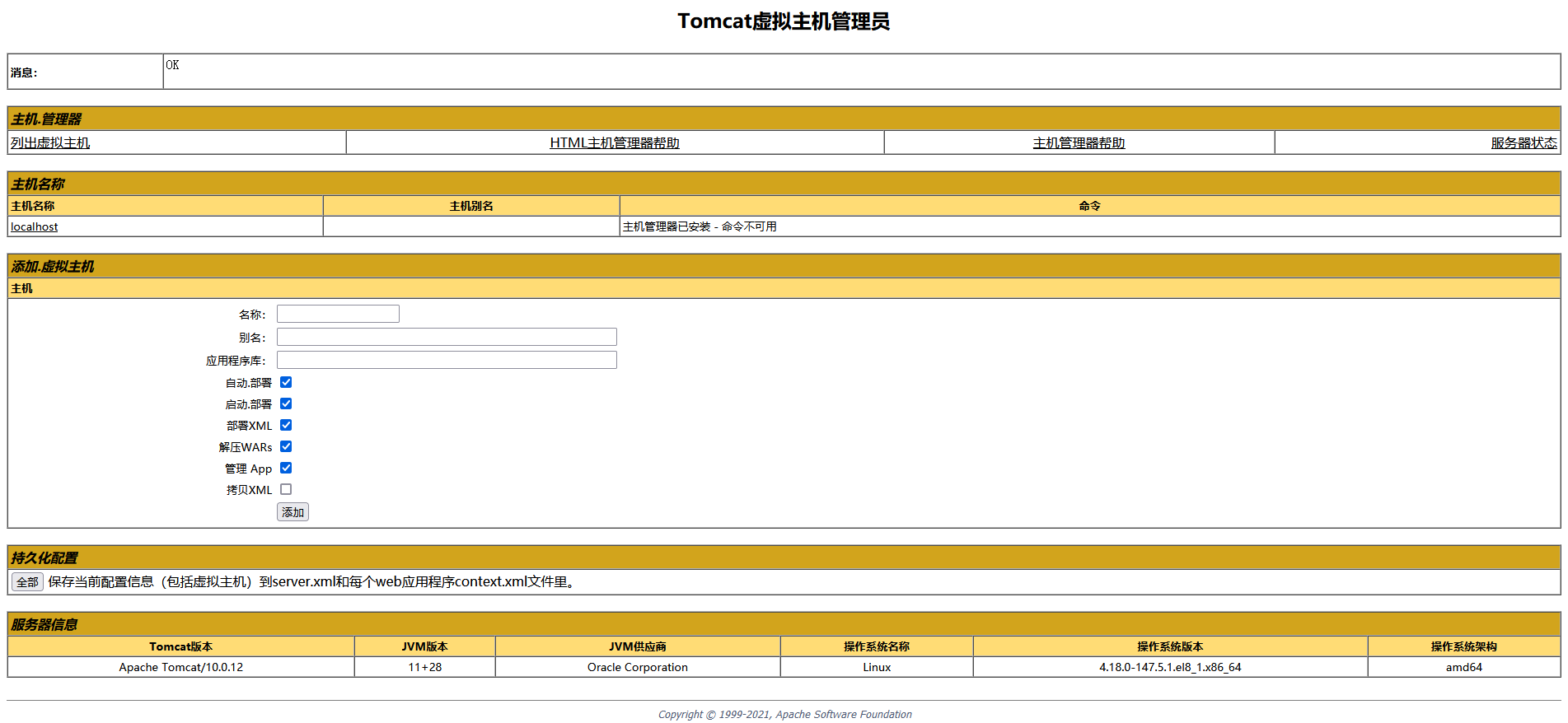Image resolution: width=1568 pixels, height=723 pixels.
Task: Uncheck the 管理 App checkbox
Action: (x=286, y=468)
